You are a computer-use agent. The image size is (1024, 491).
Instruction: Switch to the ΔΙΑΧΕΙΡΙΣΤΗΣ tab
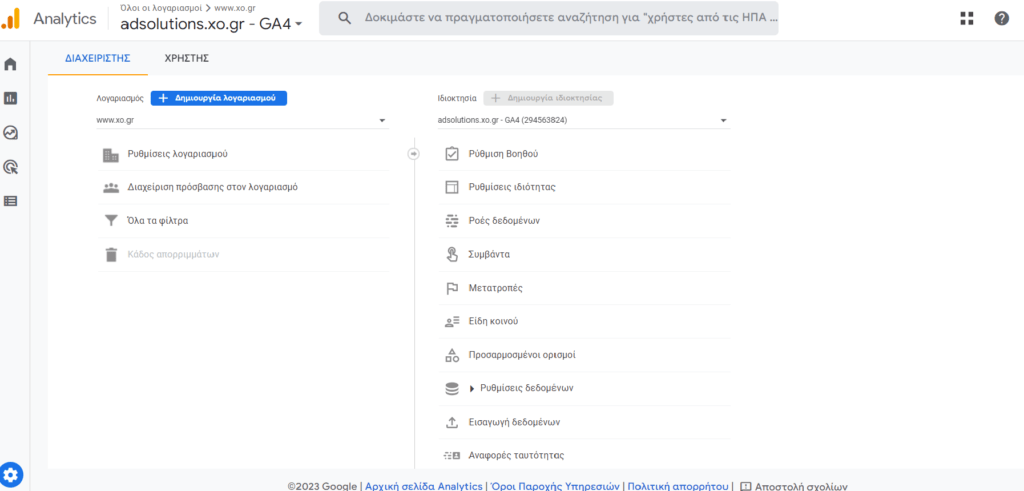coord(98,58)
